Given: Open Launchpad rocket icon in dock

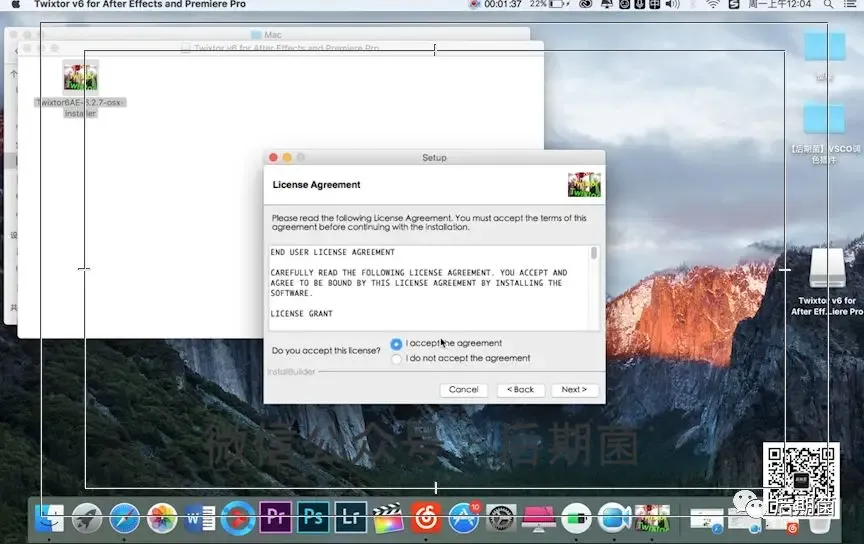Looking at the screenshot, I should [87, 518].
